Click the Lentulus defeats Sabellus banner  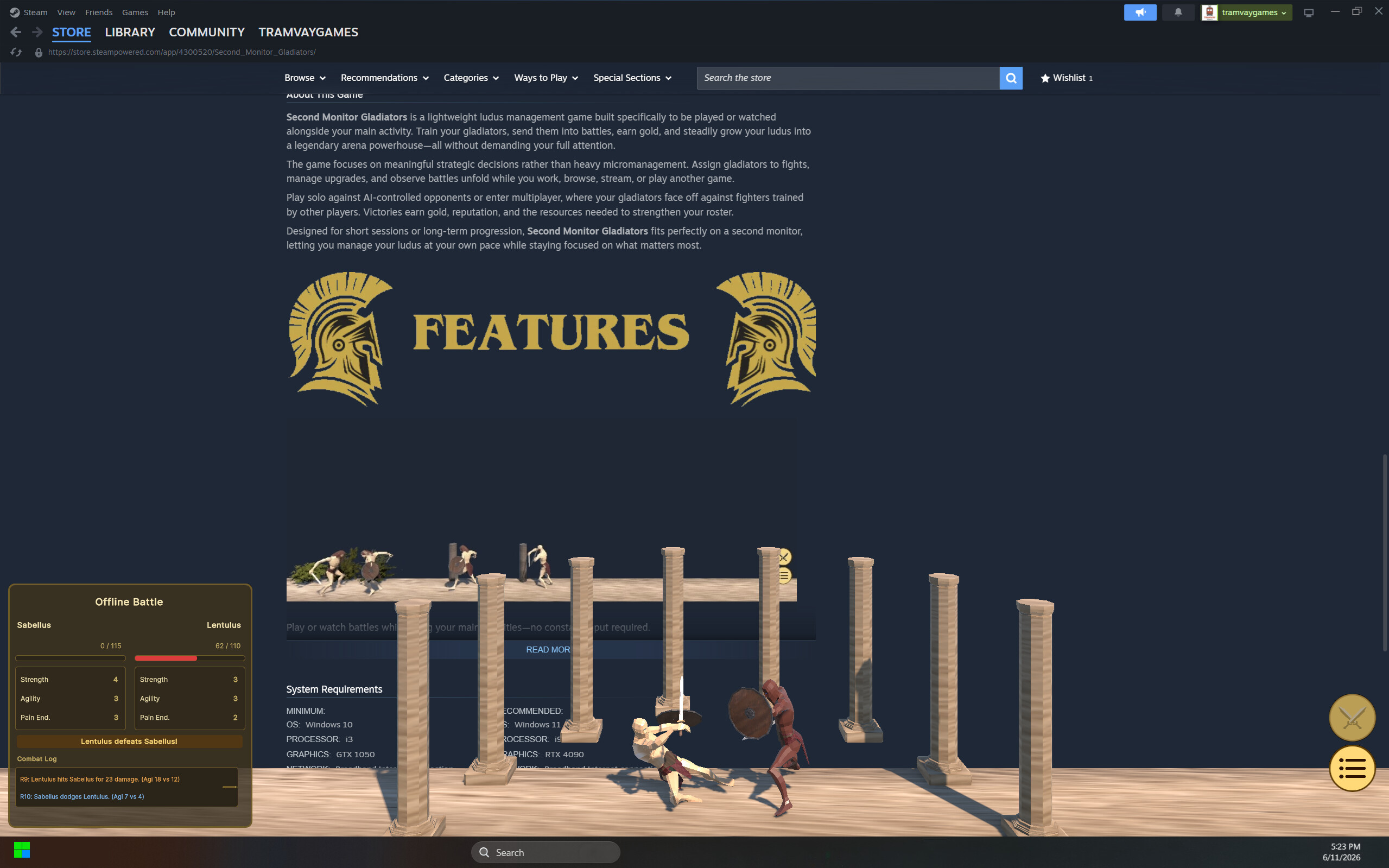(129, 741)
